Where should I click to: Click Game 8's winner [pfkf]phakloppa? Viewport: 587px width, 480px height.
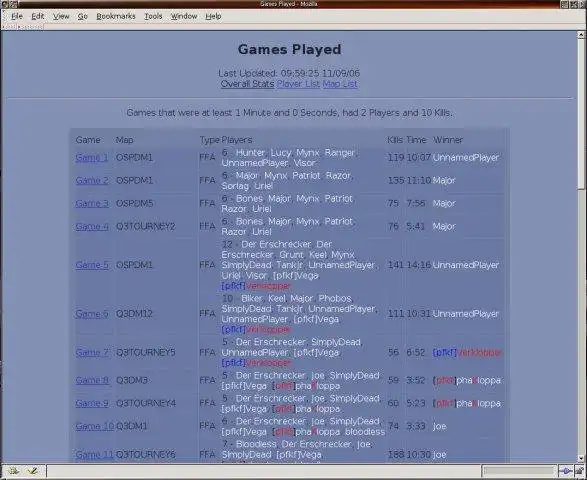pos(466,380)
